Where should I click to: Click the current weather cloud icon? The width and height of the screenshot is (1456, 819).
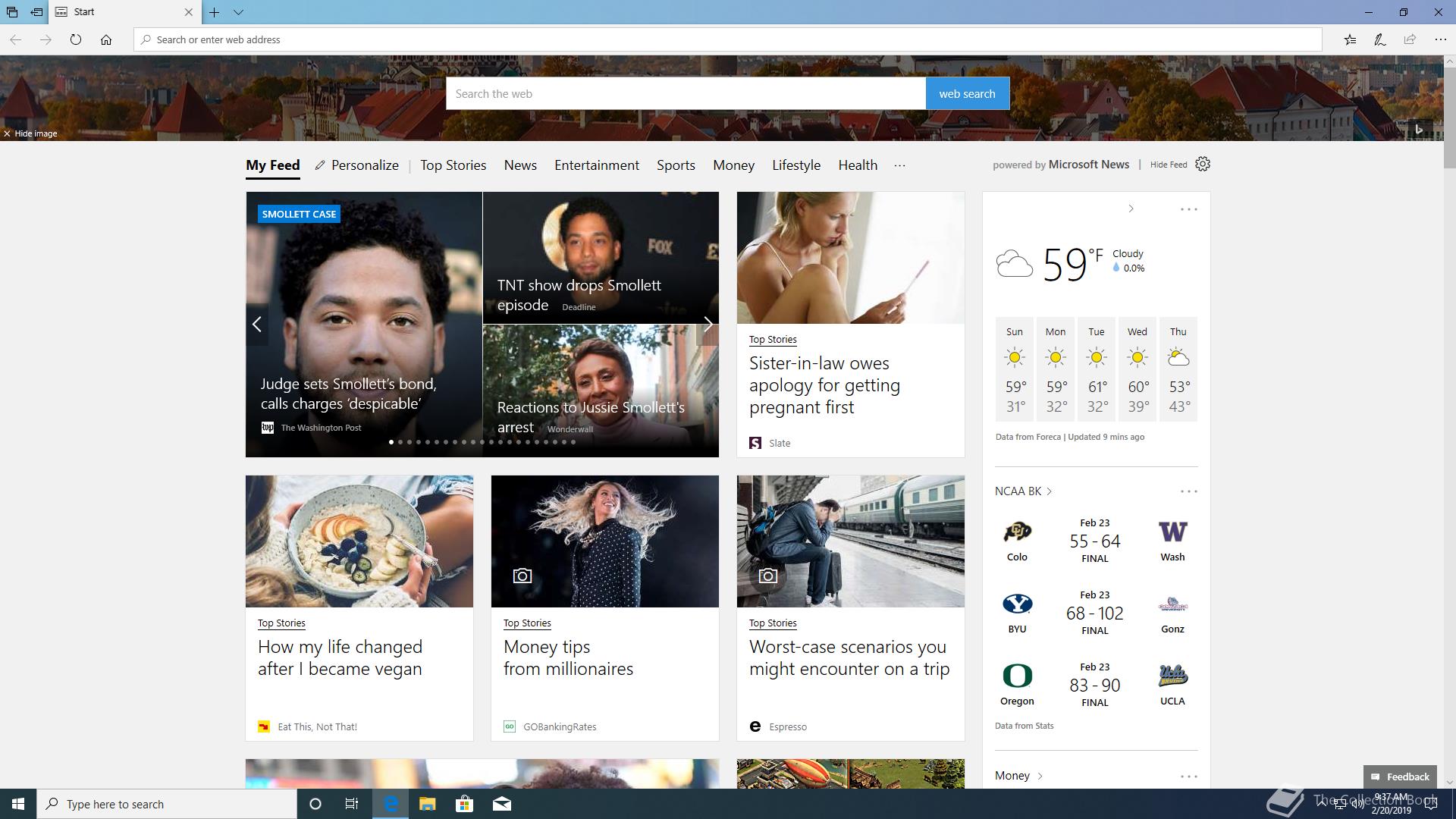pos(1015,264)
